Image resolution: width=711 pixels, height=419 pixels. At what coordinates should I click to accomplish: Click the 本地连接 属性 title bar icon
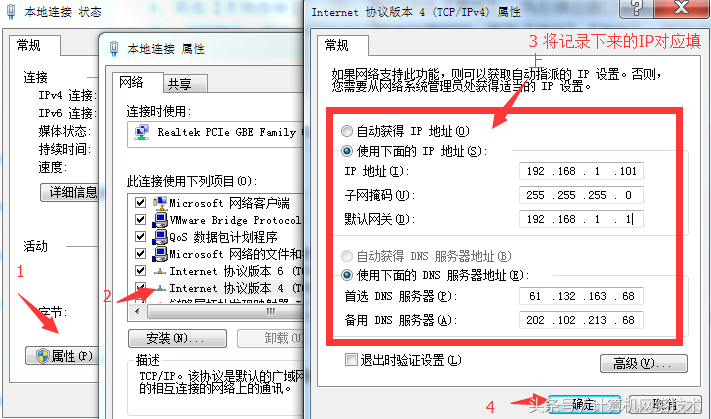[114, 49]
